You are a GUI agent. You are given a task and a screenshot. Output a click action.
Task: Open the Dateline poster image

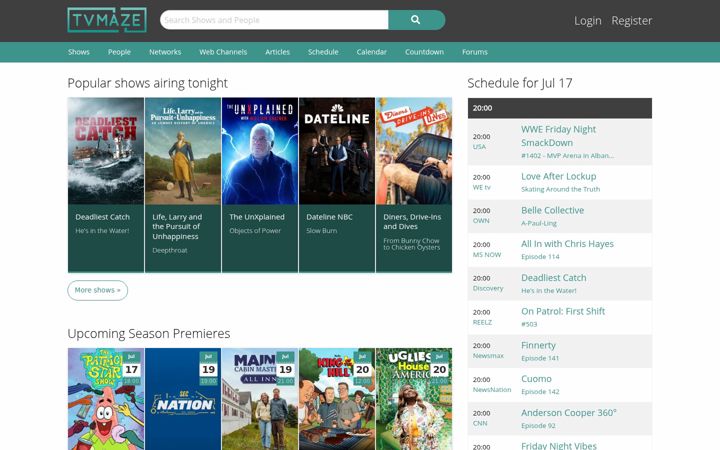(337, 151)
